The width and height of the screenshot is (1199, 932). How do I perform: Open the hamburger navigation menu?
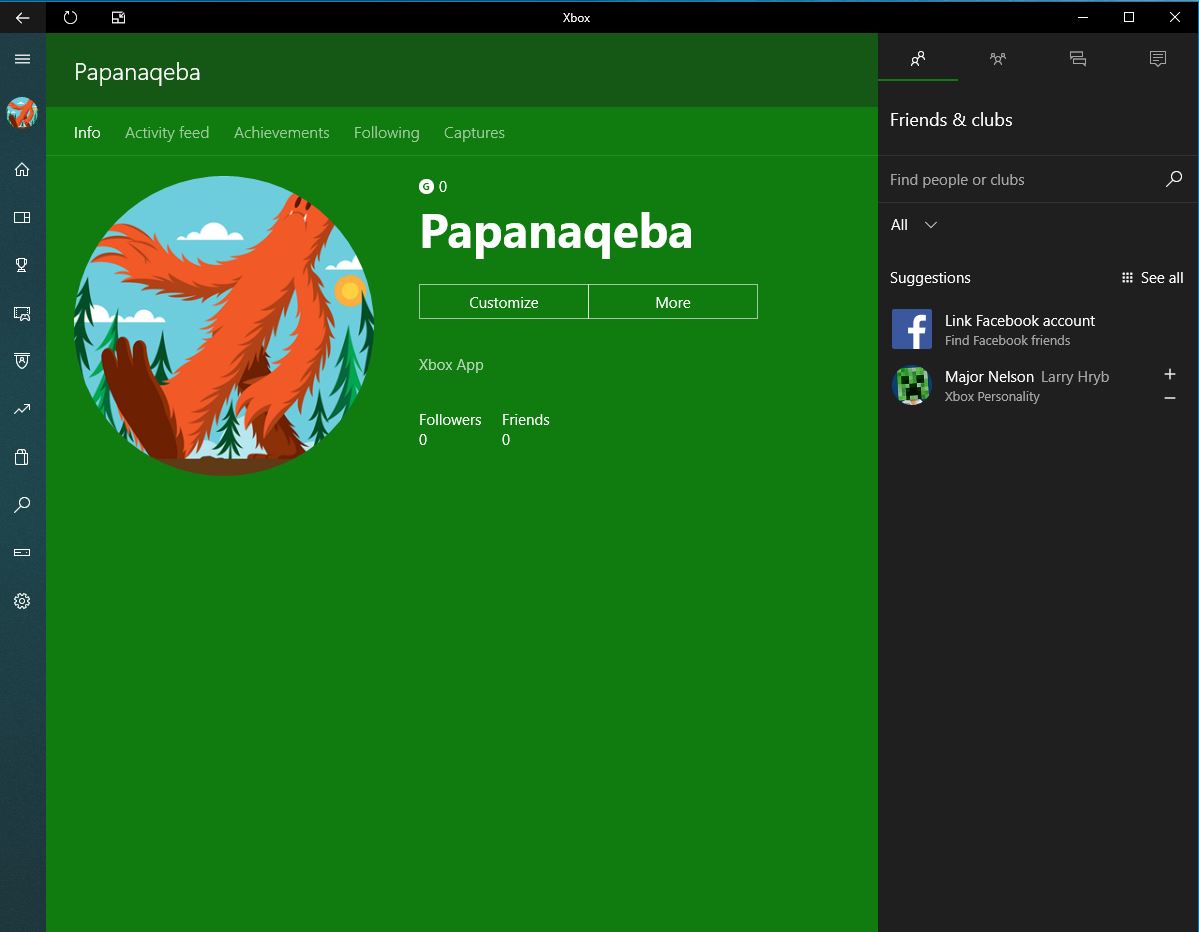[x=22, y=59]
